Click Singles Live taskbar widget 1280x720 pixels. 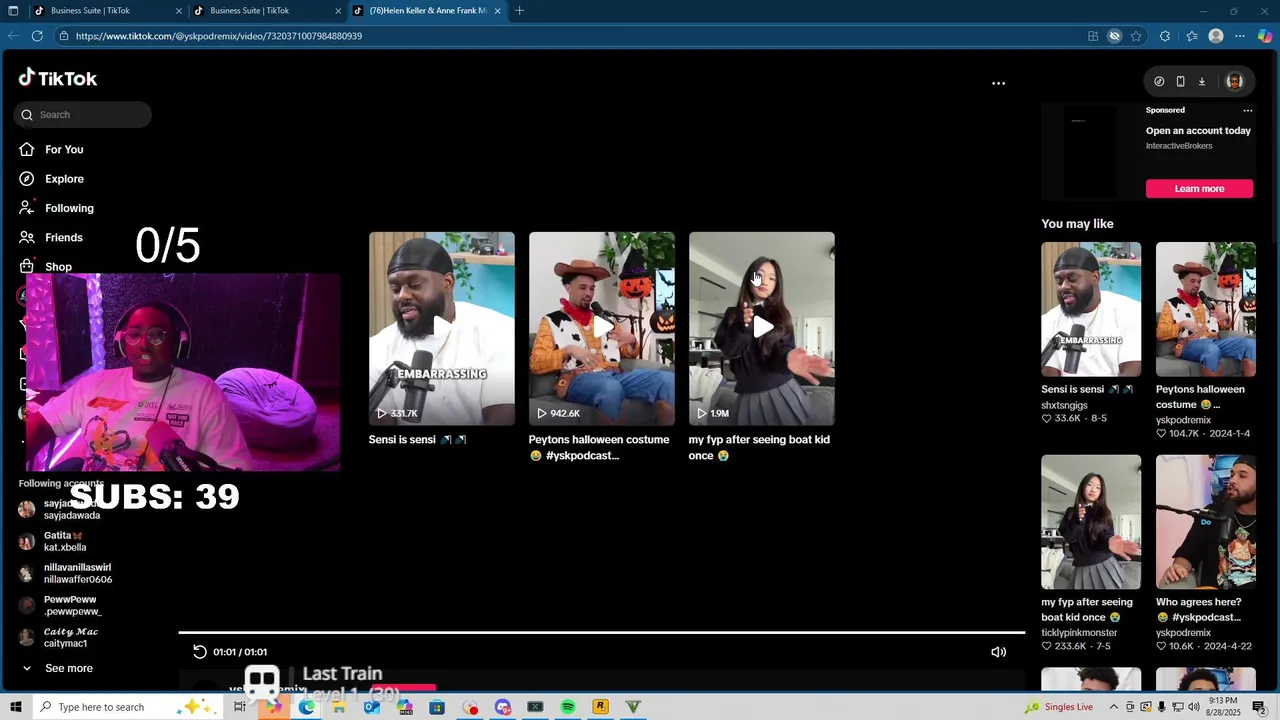[x=1060, y=707]
